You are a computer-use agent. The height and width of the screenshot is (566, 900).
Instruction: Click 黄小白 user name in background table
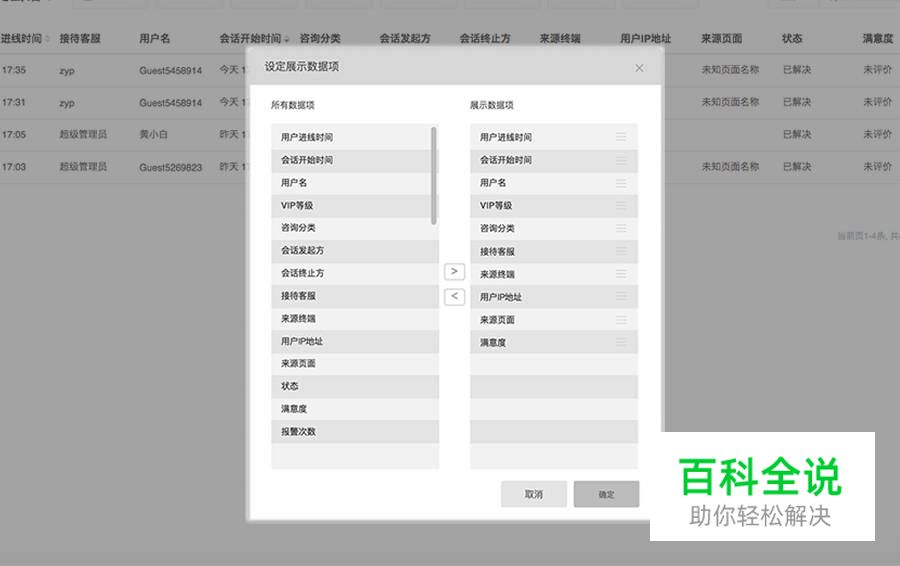153,134
